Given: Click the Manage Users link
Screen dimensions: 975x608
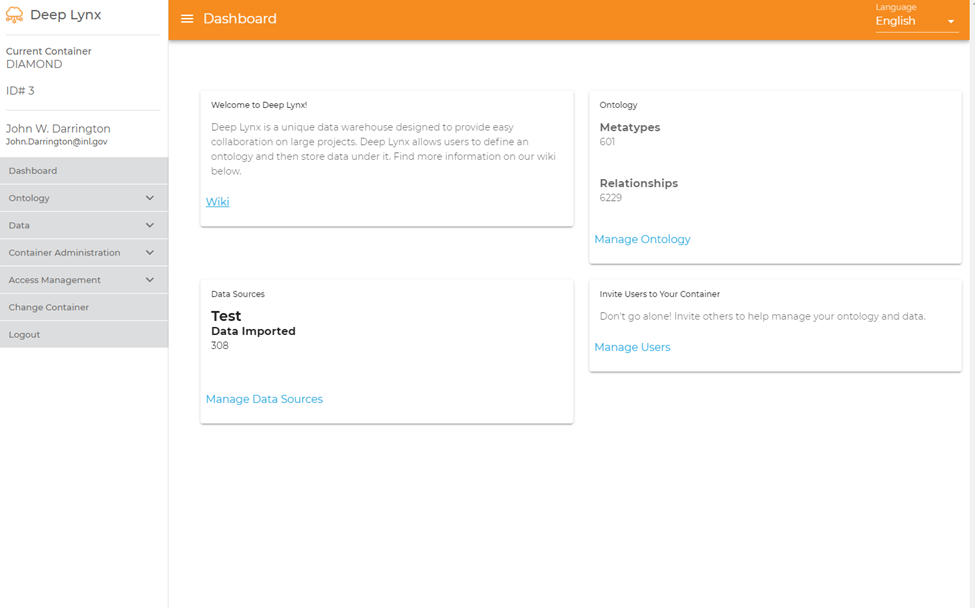Looking at the screenshot, I should (632, 348).
